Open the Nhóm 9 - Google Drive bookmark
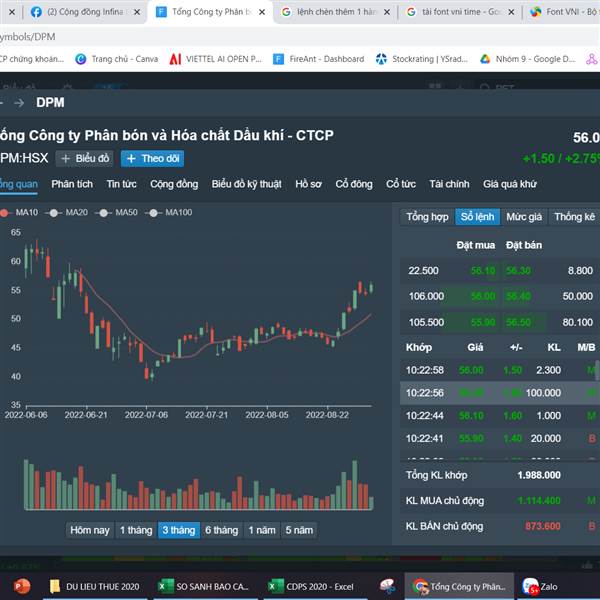The width and height of the screenshot is (600, 600). [528, 59]
